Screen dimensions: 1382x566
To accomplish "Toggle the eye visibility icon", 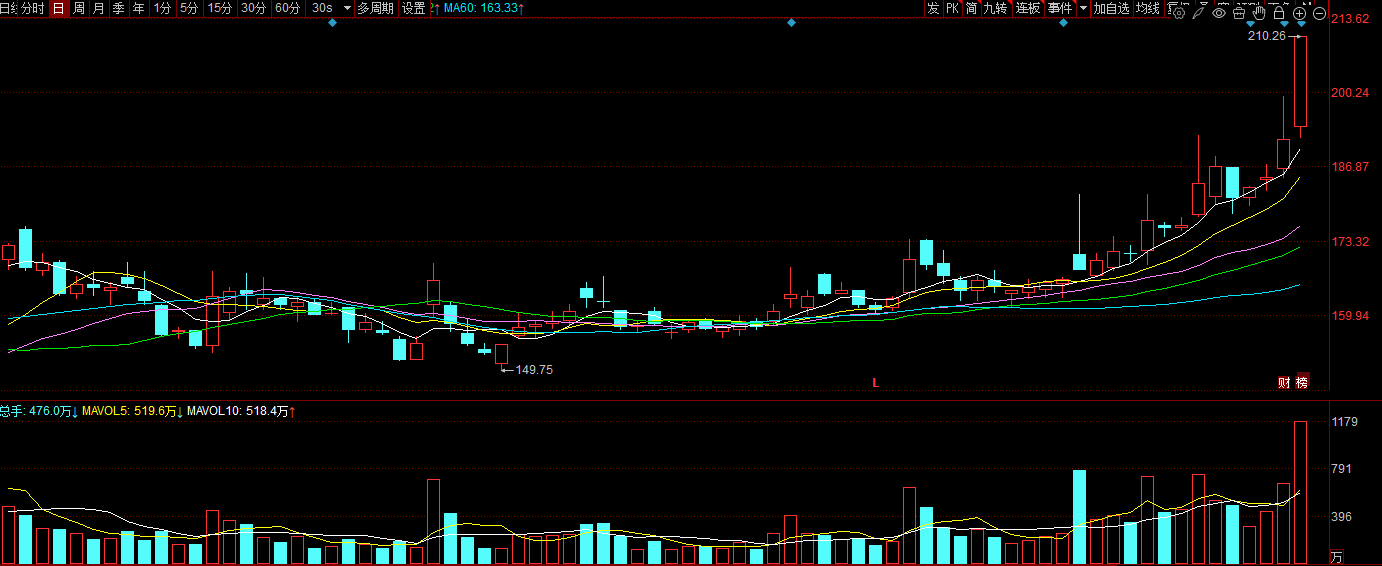I will pos(1219,13).
